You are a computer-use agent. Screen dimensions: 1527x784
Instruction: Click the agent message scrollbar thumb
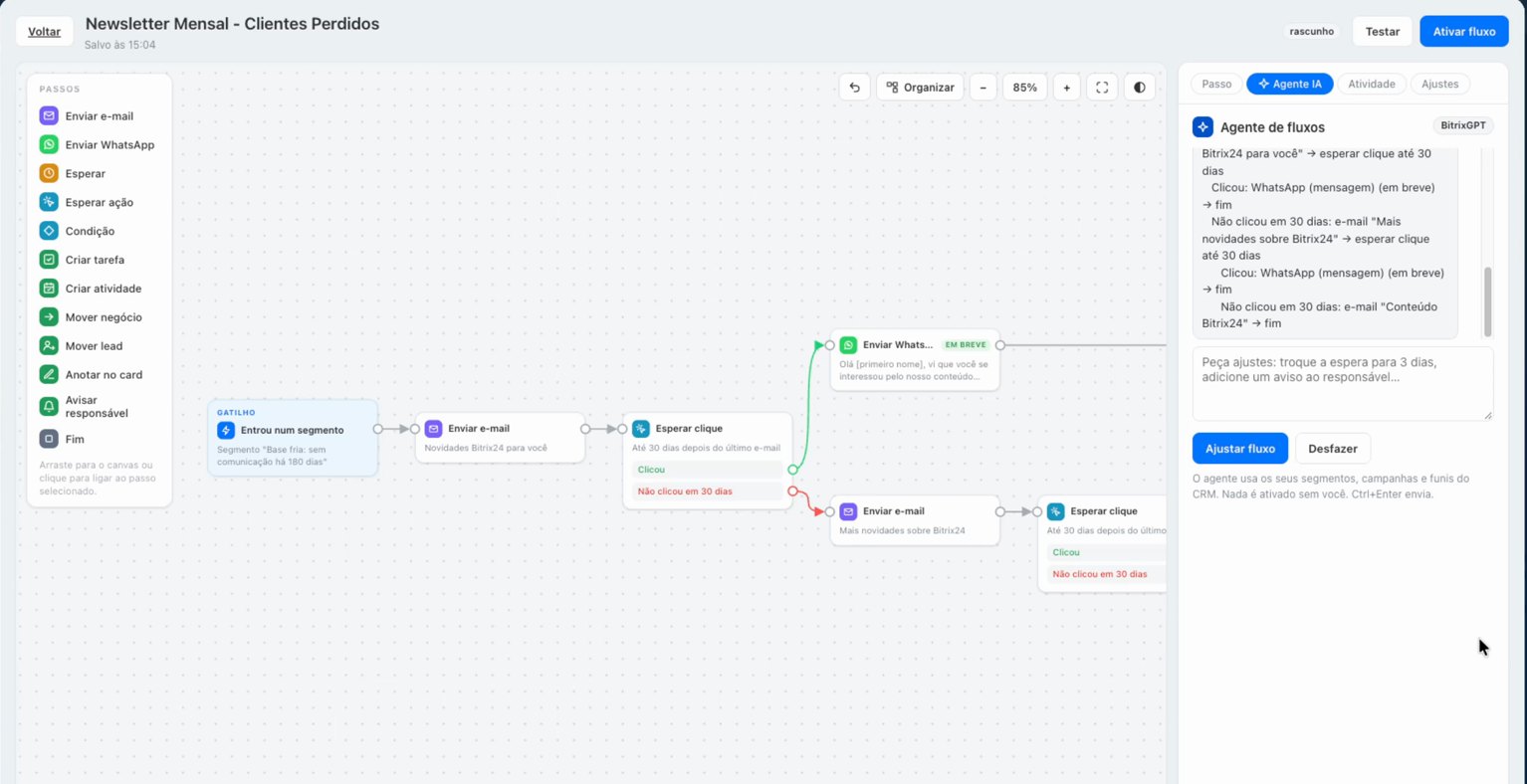(x=1488, y=301)
